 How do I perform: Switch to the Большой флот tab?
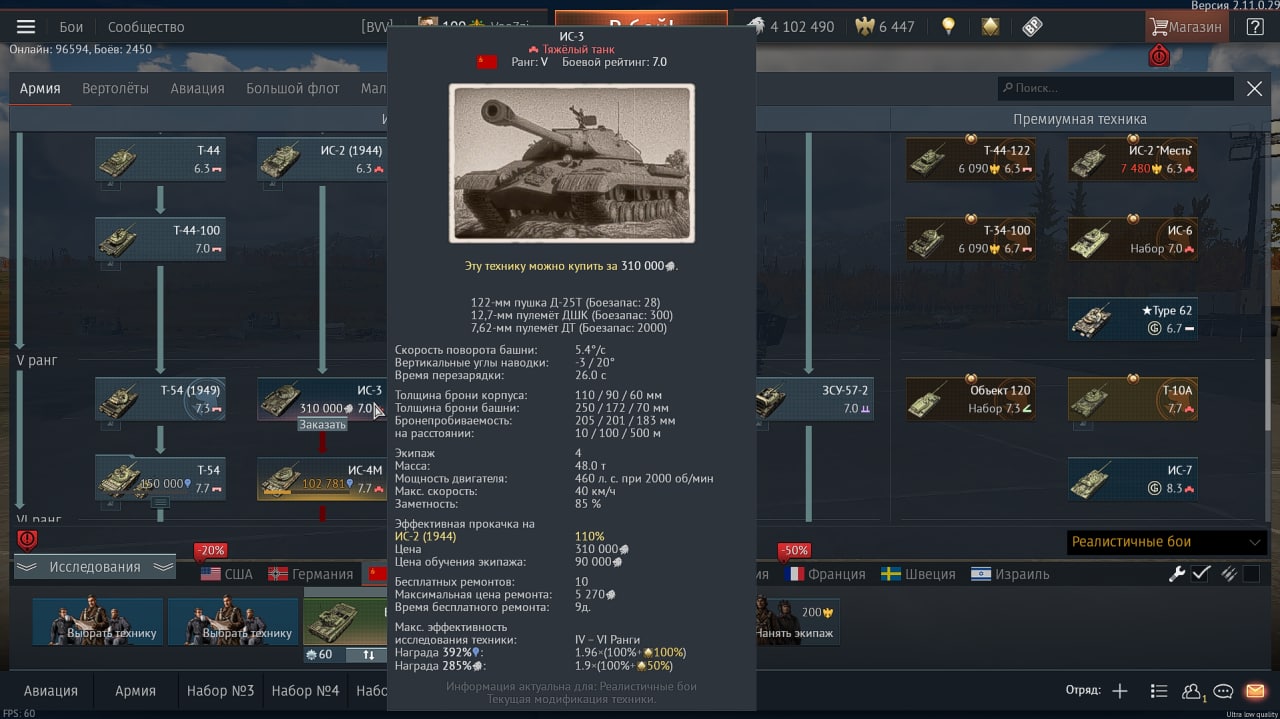coord(293,88)
